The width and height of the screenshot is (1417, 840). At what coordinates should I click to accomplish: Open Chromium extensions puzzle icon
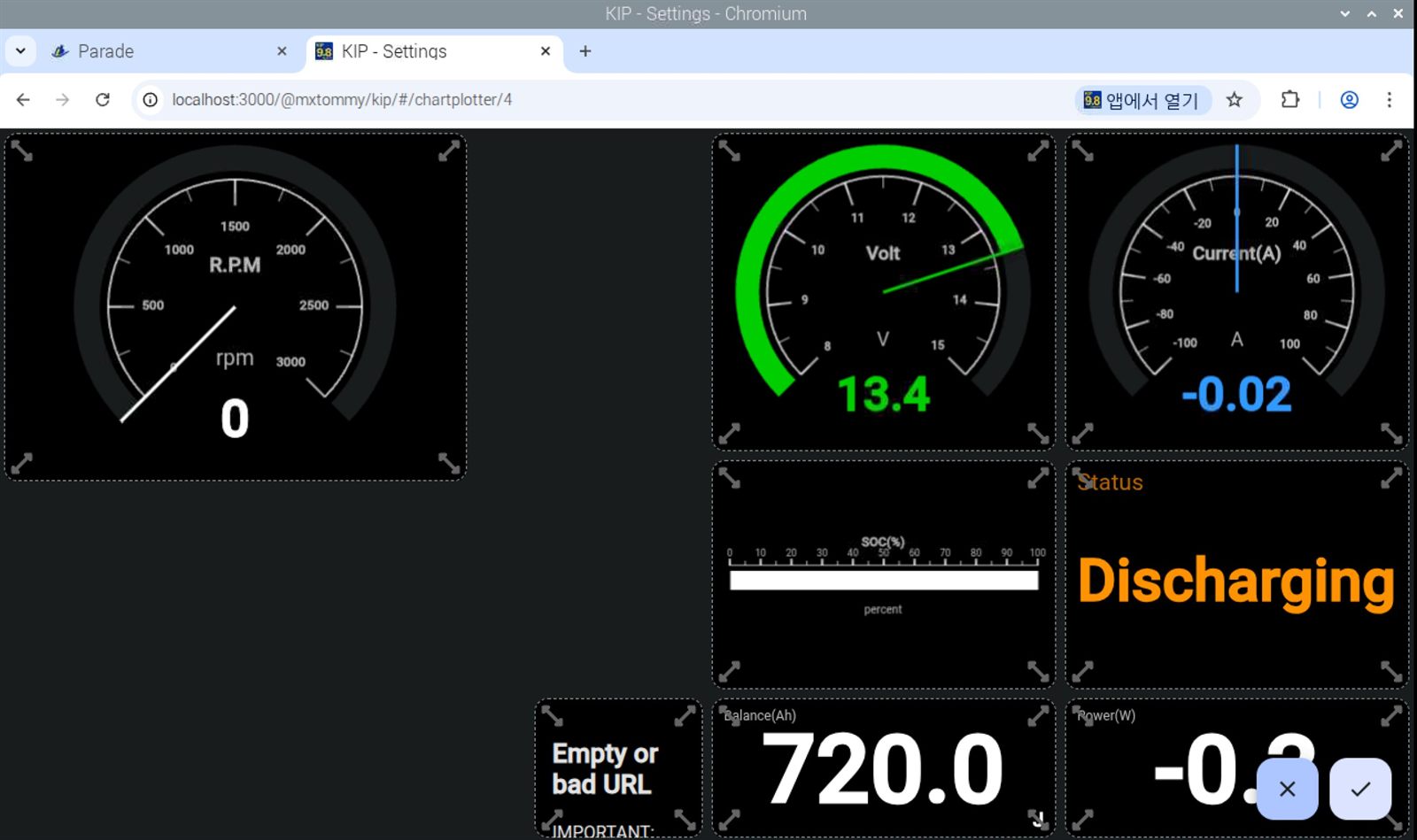click(1290, 100)
